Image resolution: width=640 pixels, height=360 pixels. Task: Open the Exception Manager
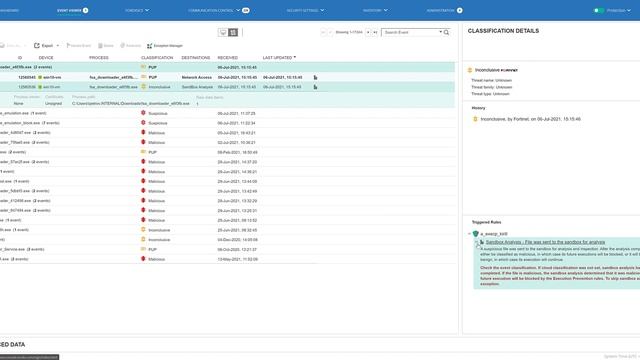coord(165,46)
